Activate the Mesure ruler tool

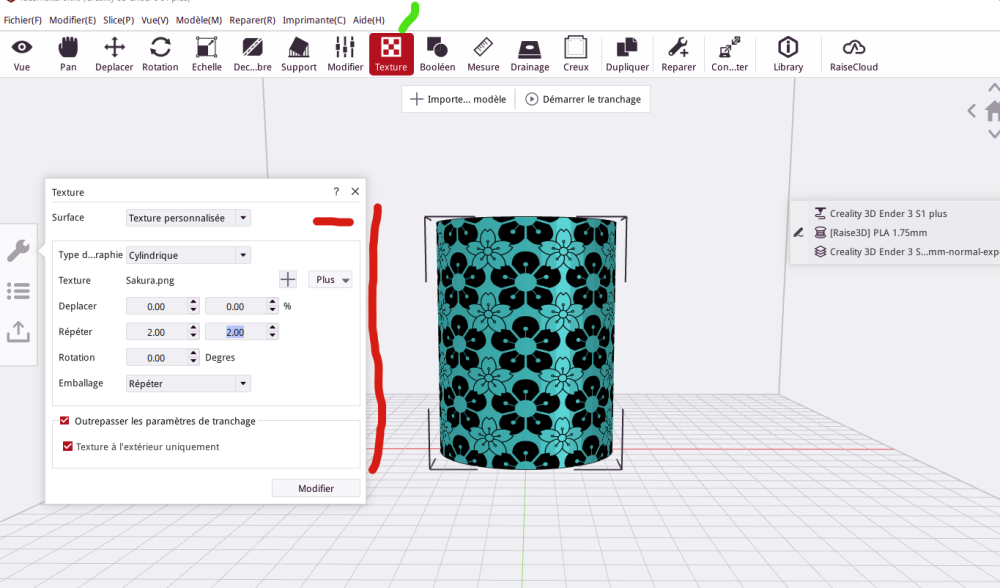pyautogui.click(x=483, y=54)
